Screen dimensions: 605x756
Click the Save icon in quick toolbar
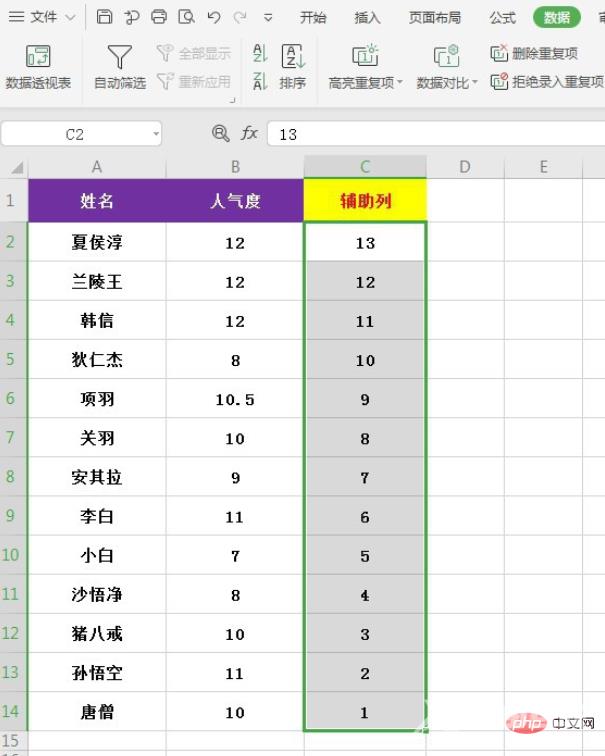pos(105,17)
